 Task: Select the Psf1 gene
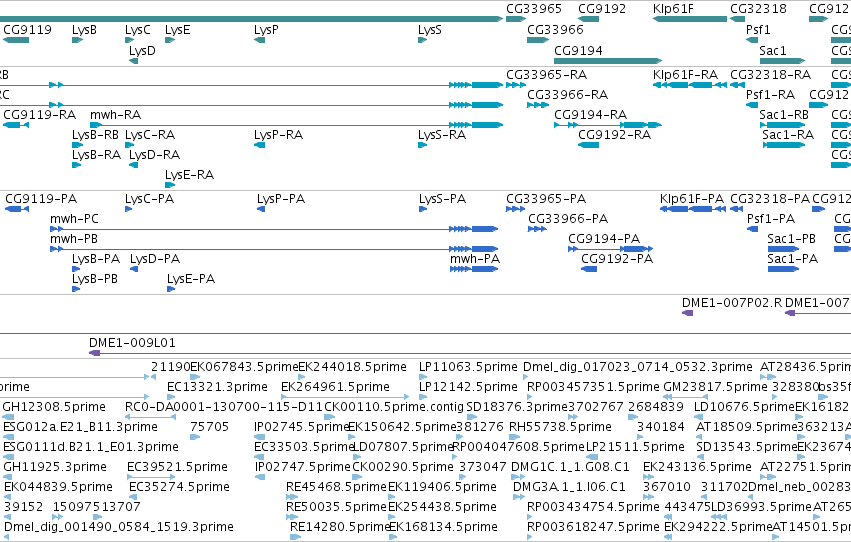(752, 40)
